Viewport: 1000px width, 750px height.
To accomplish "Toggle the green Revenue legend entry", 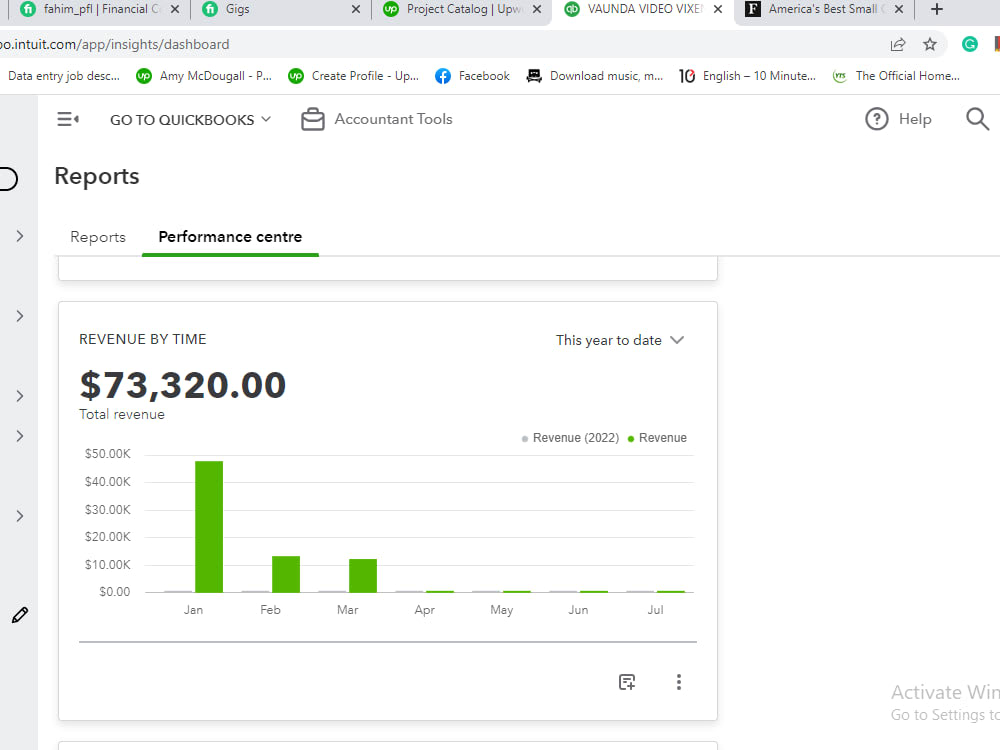I will point(657,438).
